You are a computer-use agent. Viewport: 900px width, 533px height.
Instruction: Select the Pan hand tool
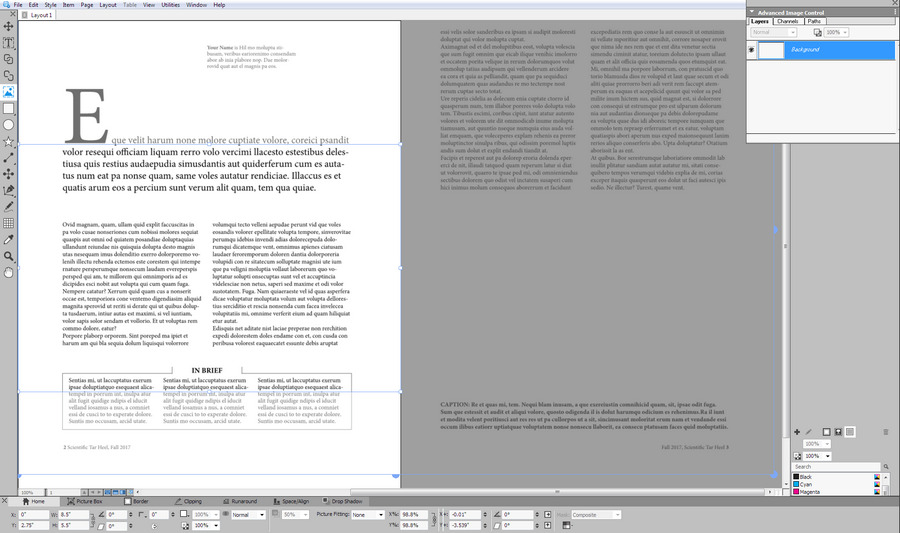tap(9, 271)
